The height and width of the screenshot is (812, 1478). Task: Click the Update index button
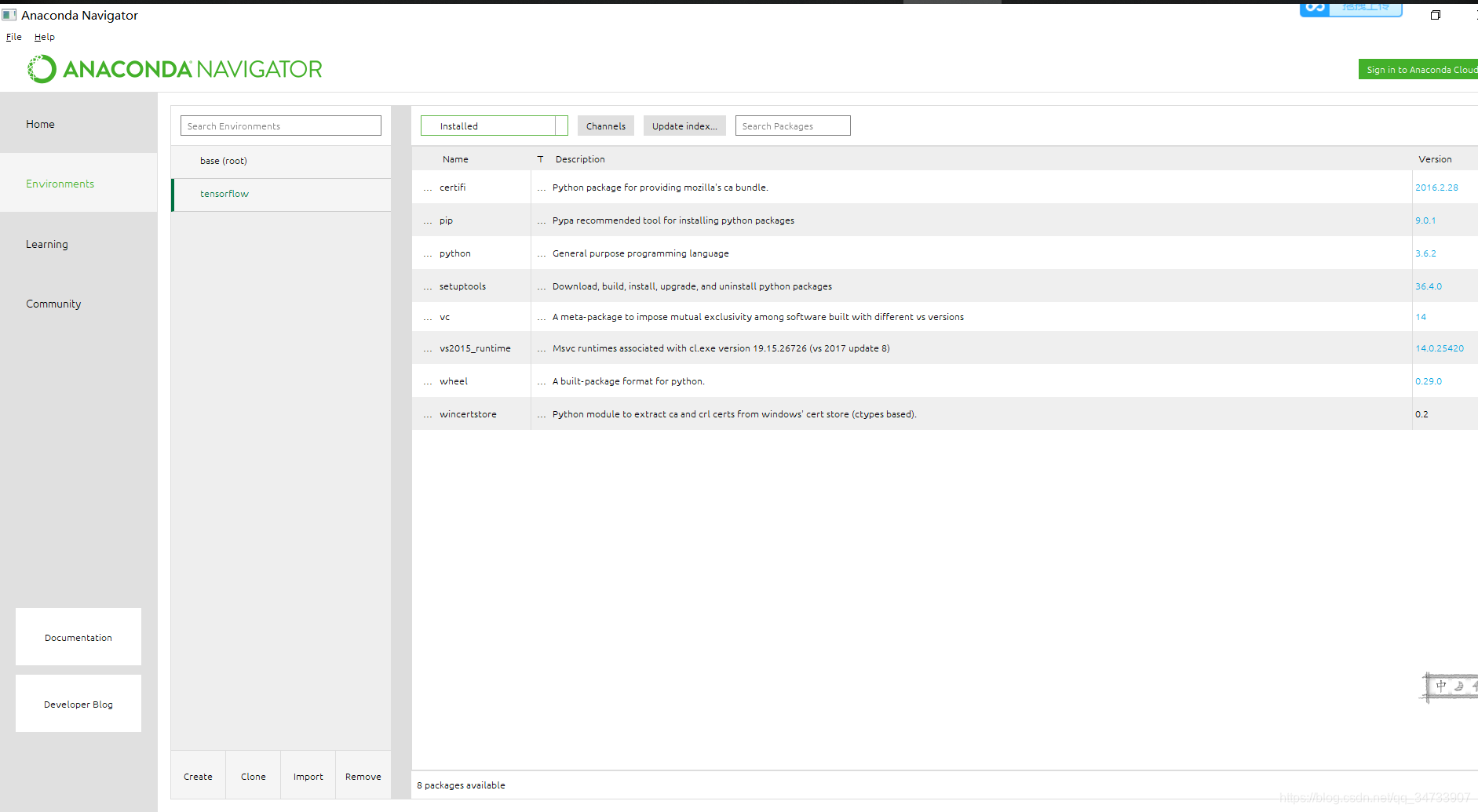pos(684,126)
